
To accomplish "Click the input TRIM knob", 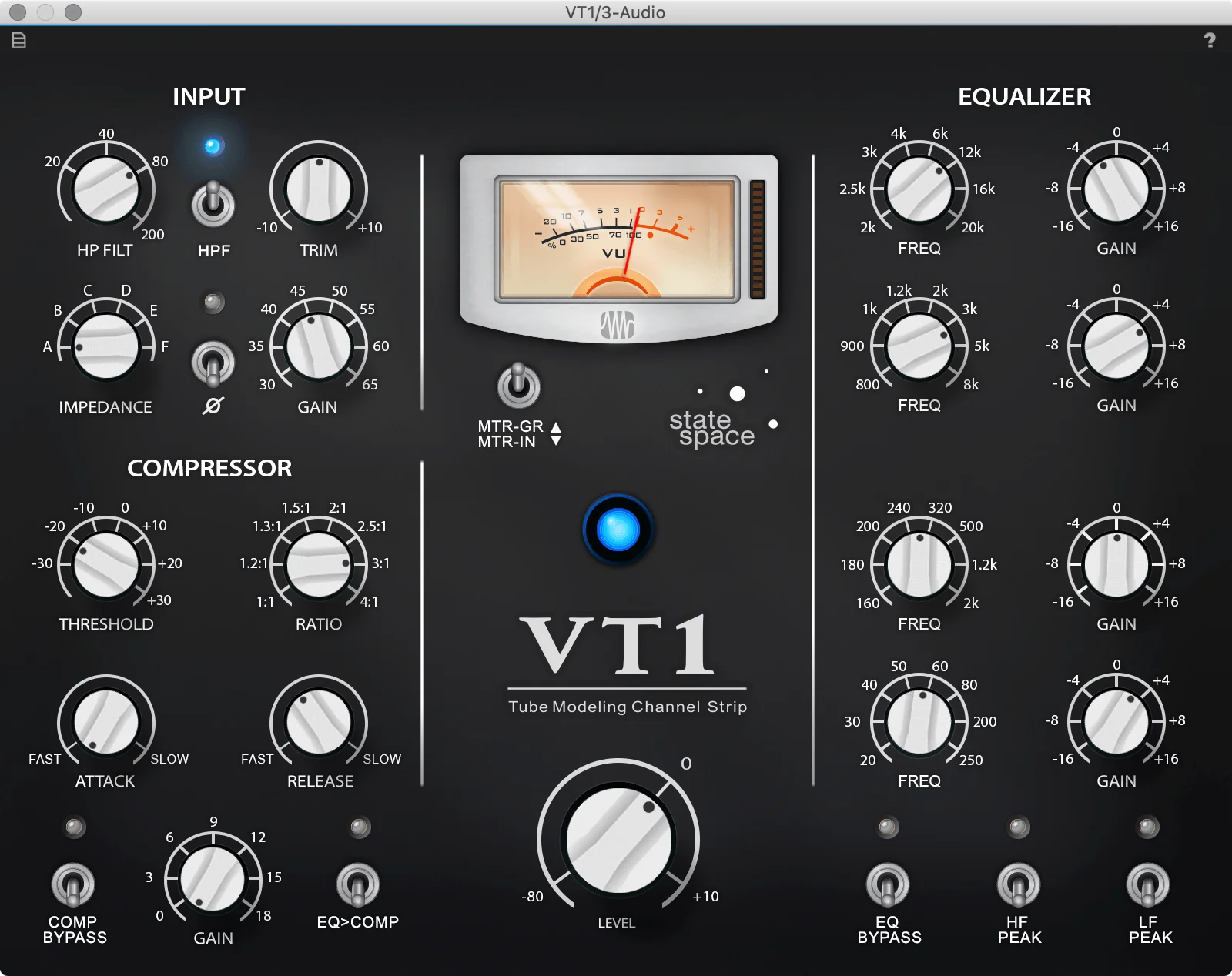I will point(319,189).
